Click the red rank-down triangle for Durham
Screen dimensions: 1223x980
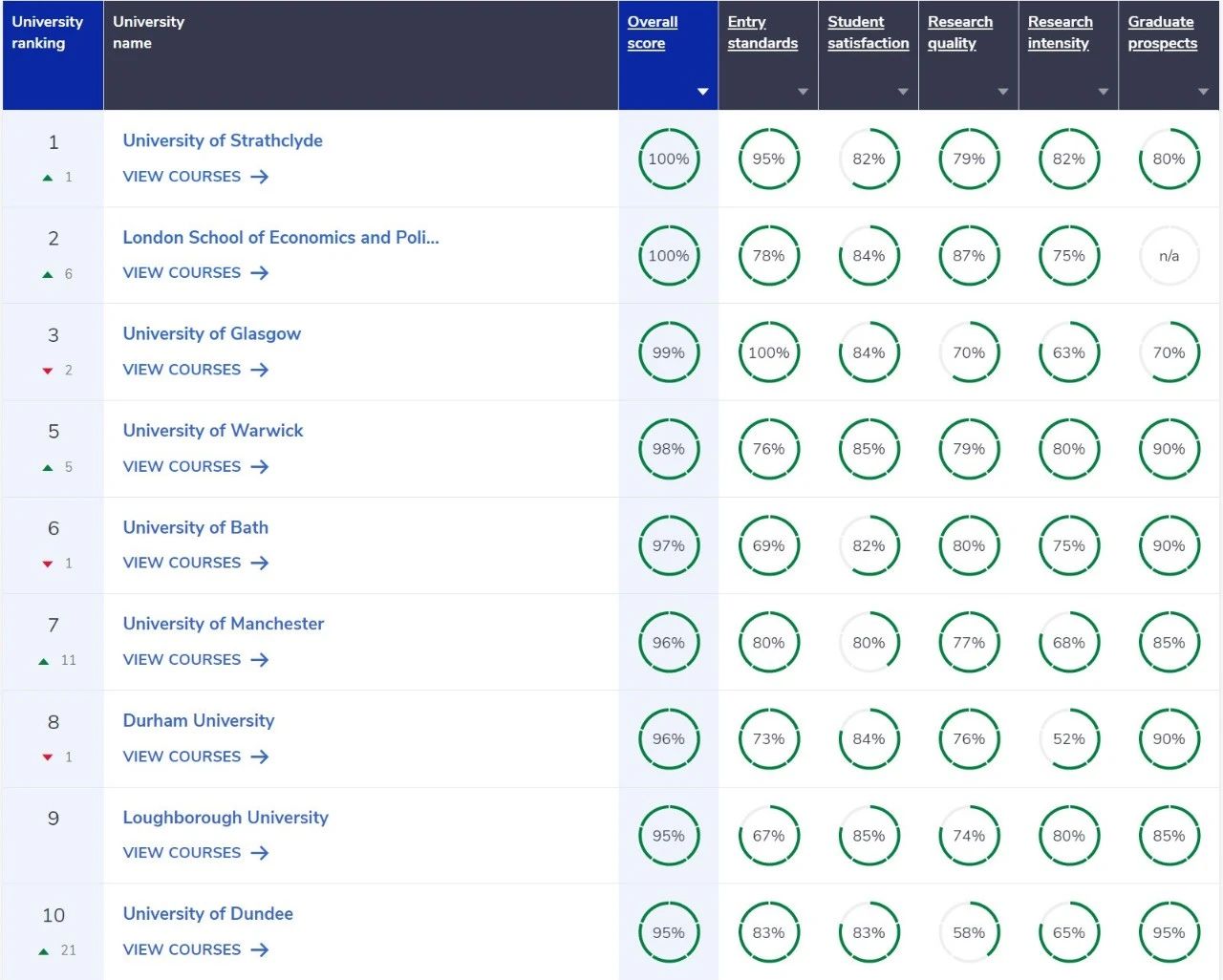48,757
